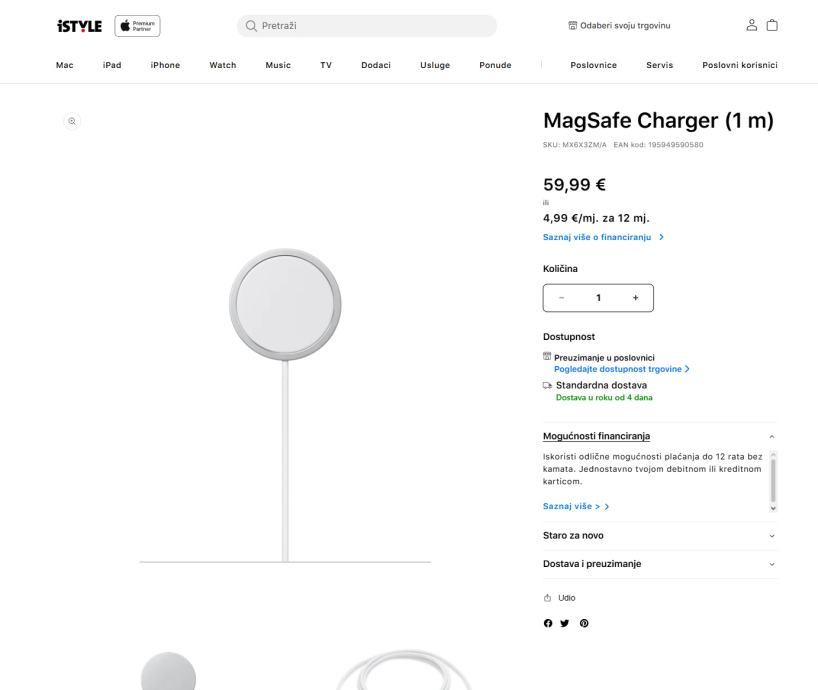Open the Dodaci menu
The width and height of the screenshot is (818, 690).
376,65
